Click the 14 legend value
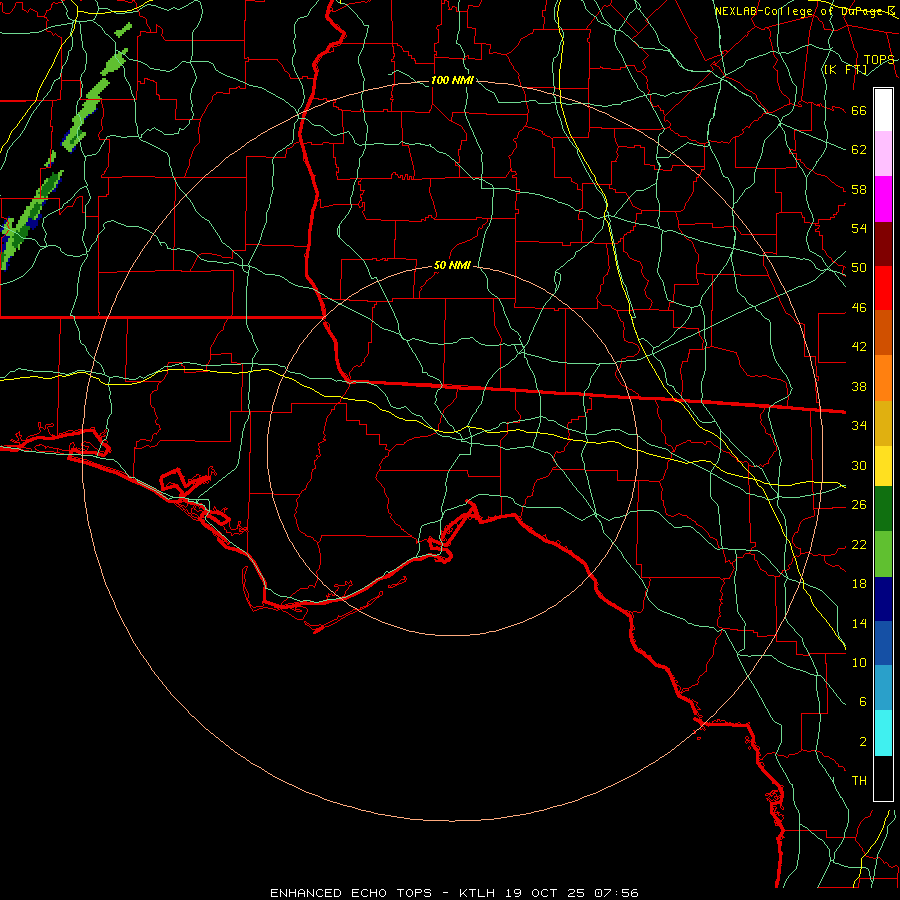 coord(859,623)
